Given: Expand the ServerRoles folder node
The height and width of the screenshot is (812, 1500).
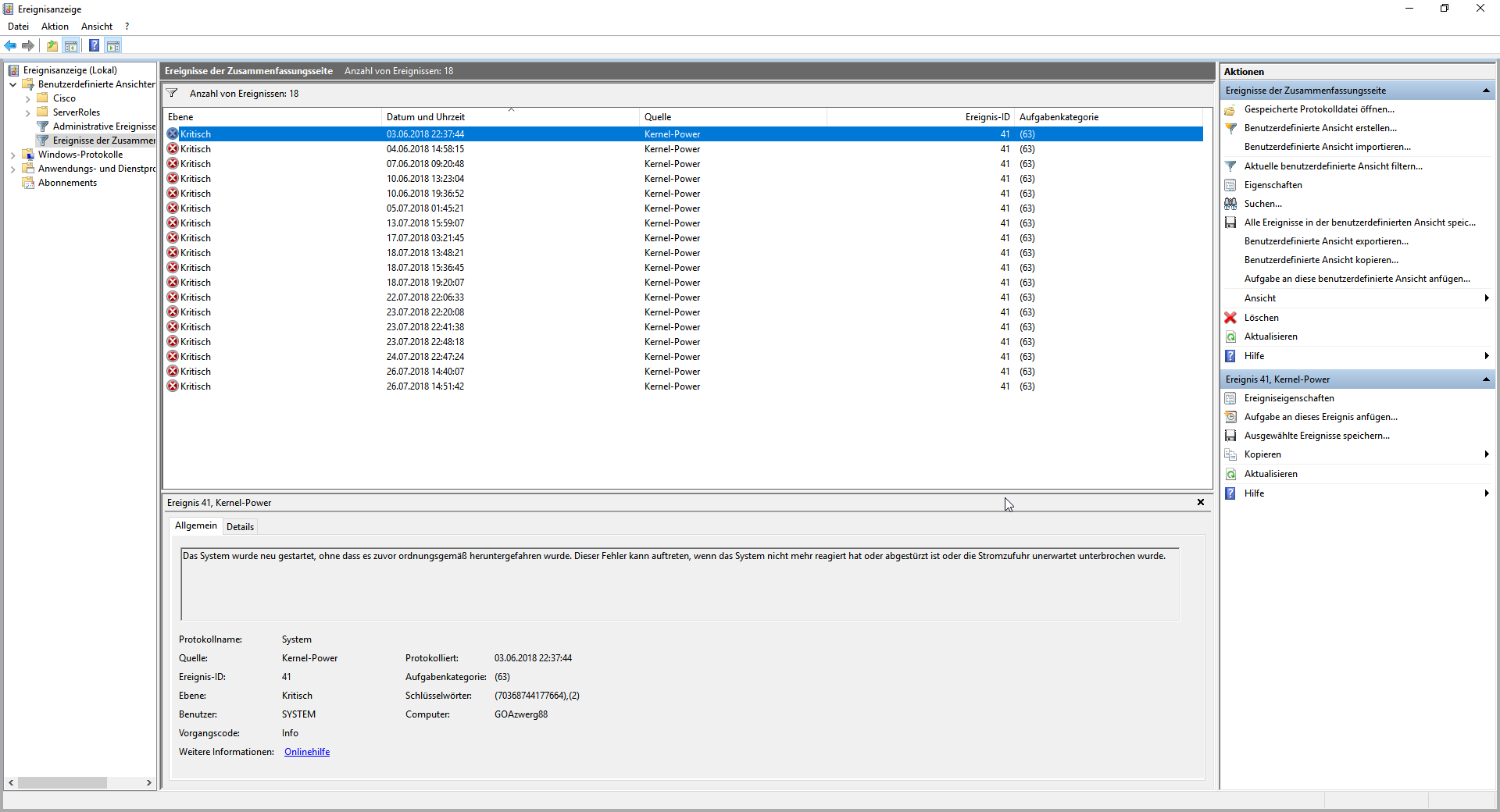Looking at the screenshot, I should (x=28, y=112).
